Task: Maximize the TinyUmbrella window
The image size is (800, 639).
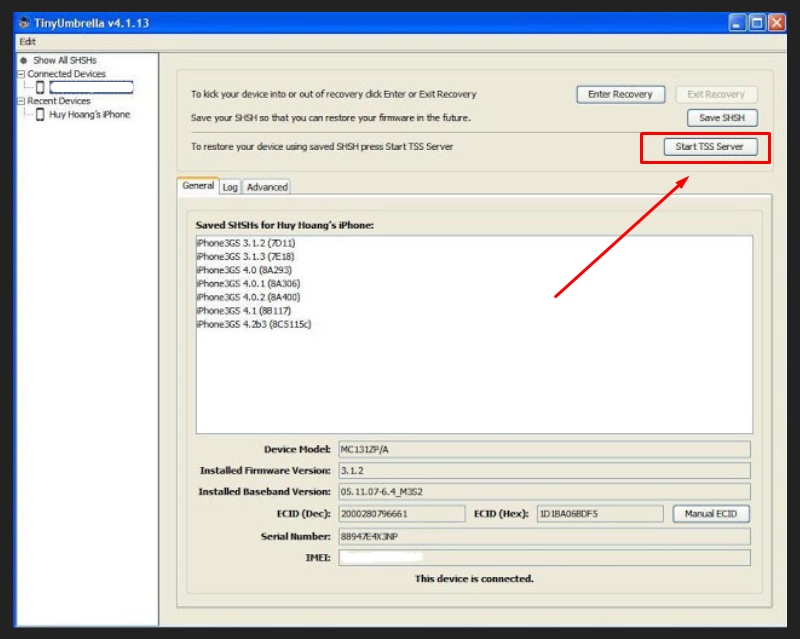Action: click(757, 23)
